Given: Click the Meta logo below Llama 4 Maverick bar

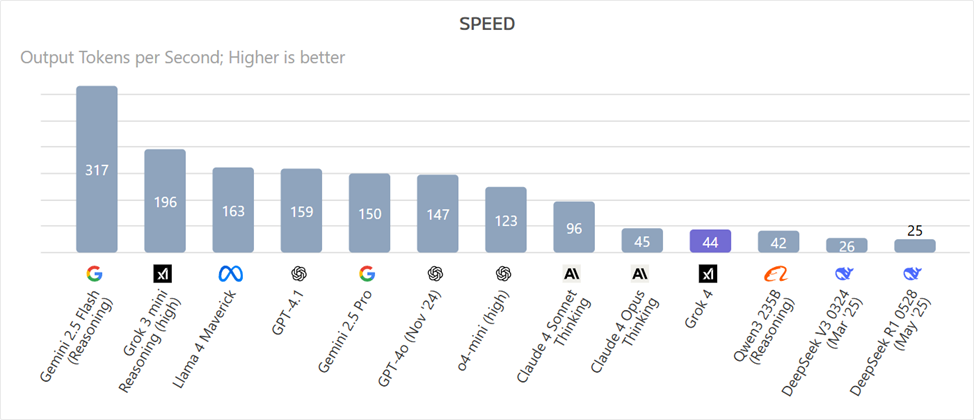Looking at the screenshot, I should tap(232, 273).
